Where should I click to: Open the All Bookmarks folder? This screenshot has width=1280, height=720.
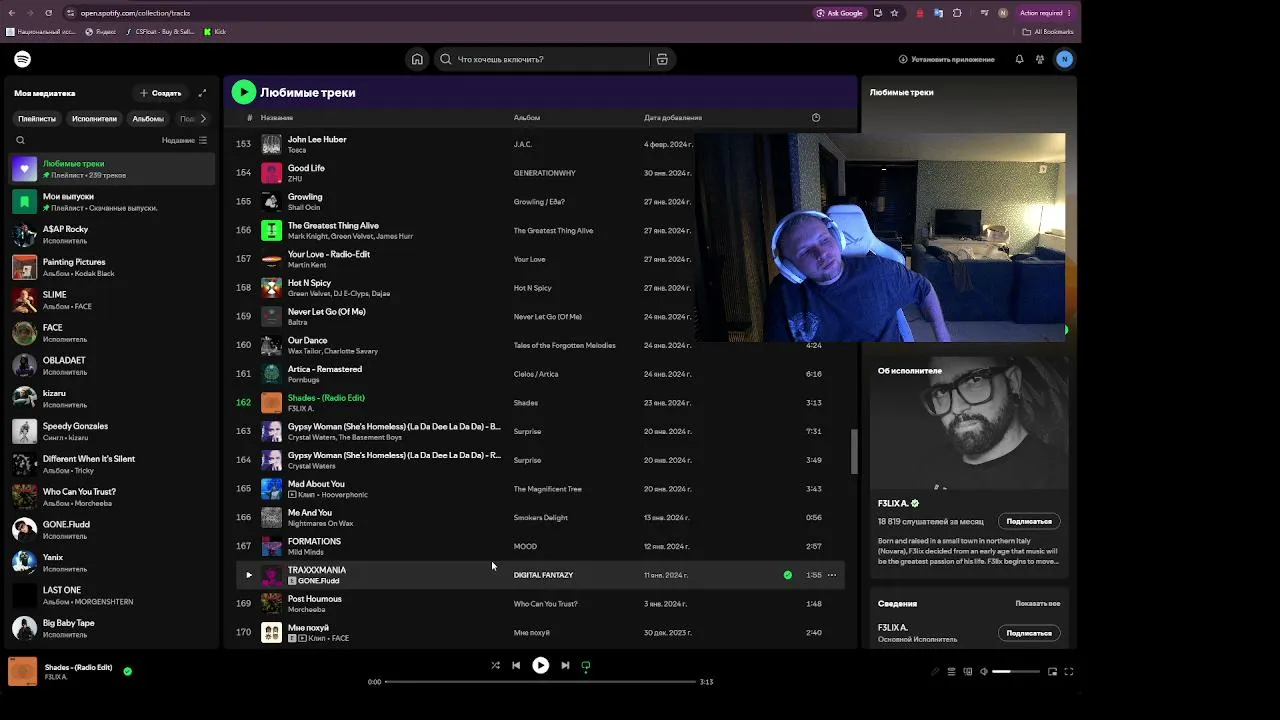[x=1049, y=32]
